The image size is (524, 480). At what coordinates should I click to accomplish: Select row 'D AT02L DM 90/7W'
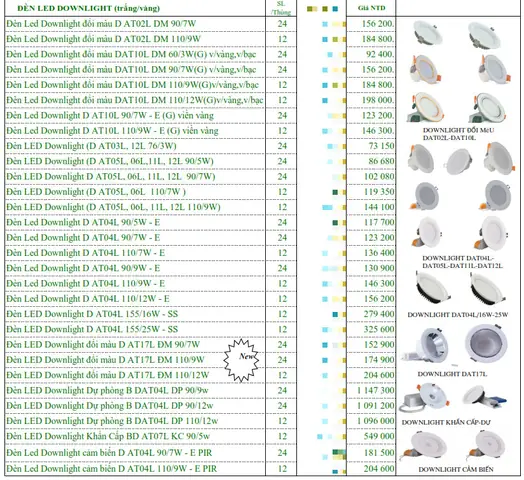click(101, 24)
